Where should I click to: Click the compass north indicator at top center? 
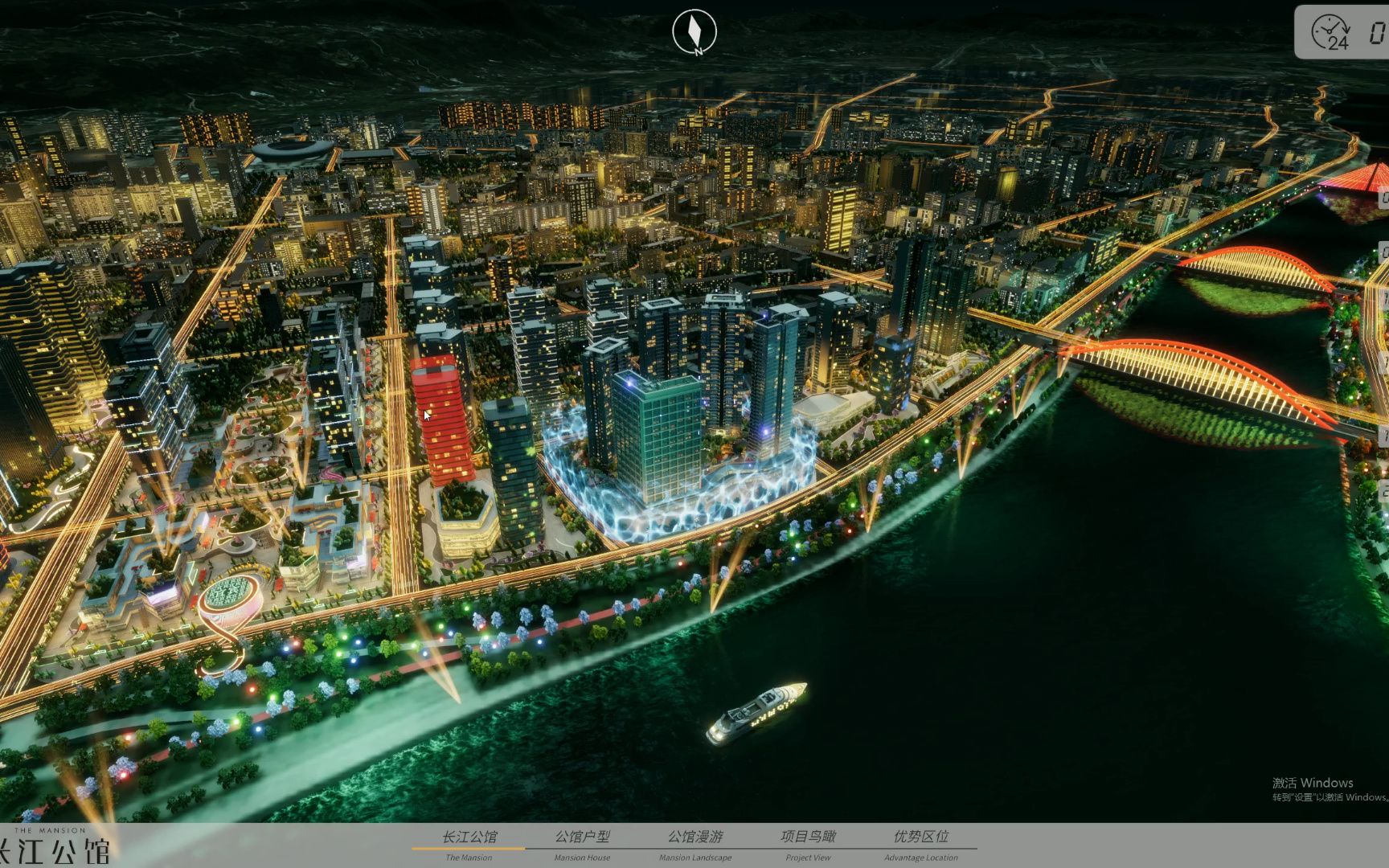click(x=694, y=29)
